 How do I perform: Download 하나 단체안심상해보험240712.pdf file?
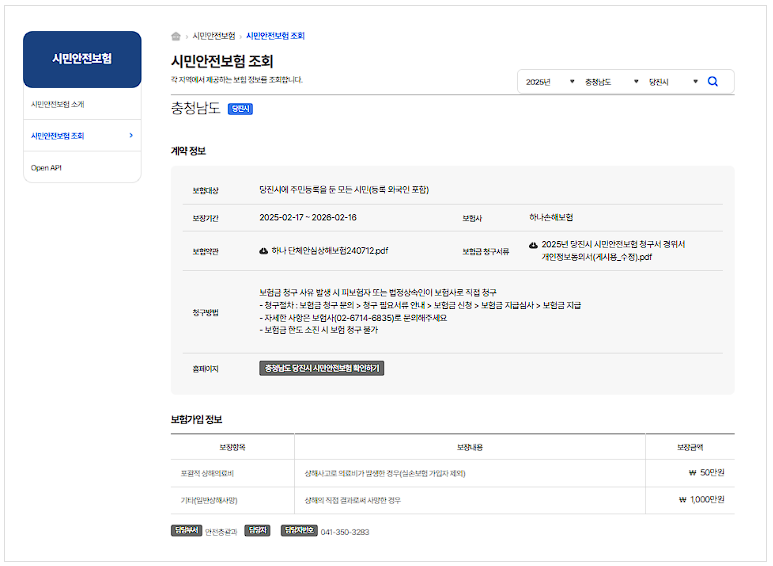[x=329, y=251]
